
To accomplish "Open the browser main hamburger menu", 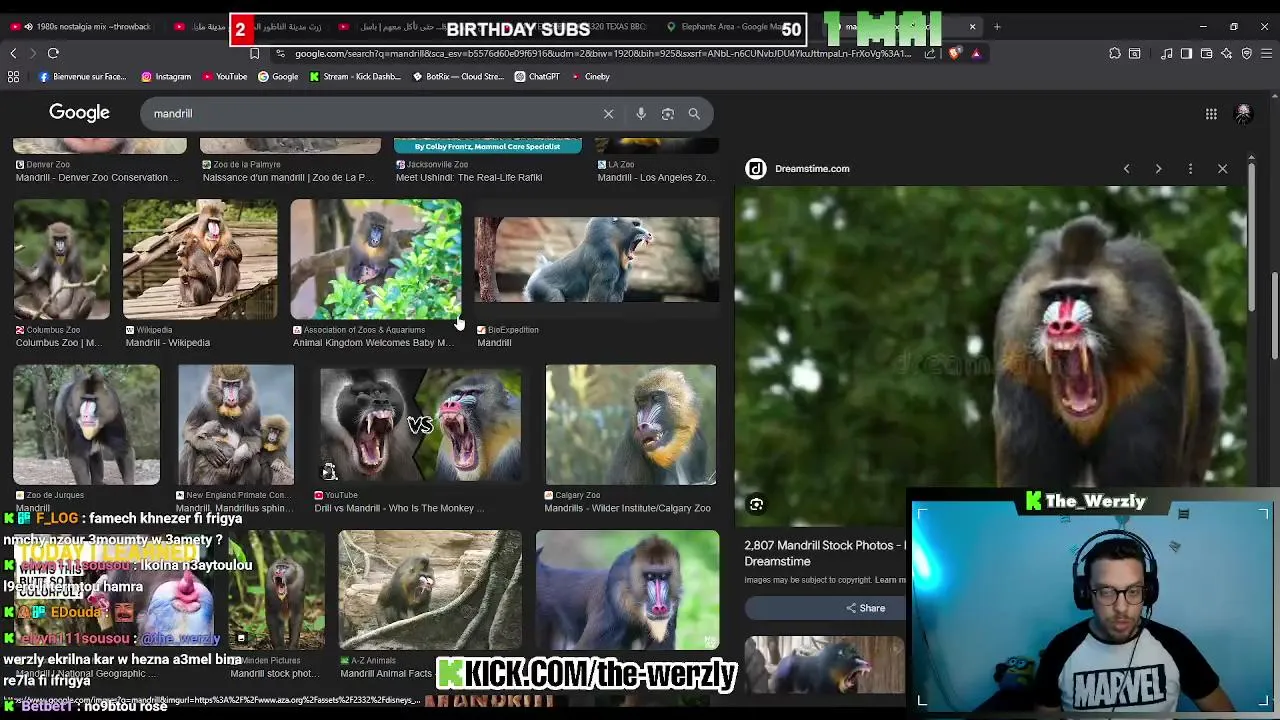I will [x=1266, y=53].
